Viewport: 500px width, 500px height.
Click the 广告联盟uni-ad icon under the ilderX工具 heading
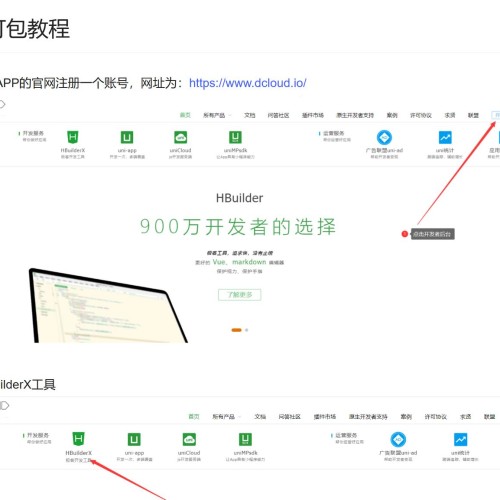(398, 439)
